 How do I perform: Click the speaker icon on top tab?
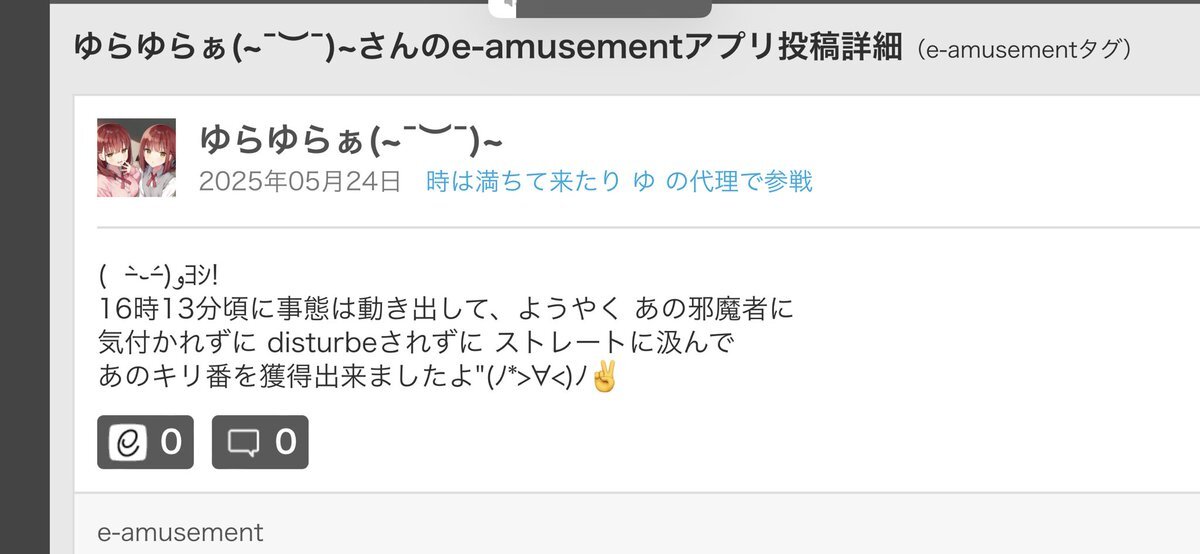[x=508, y=4]
